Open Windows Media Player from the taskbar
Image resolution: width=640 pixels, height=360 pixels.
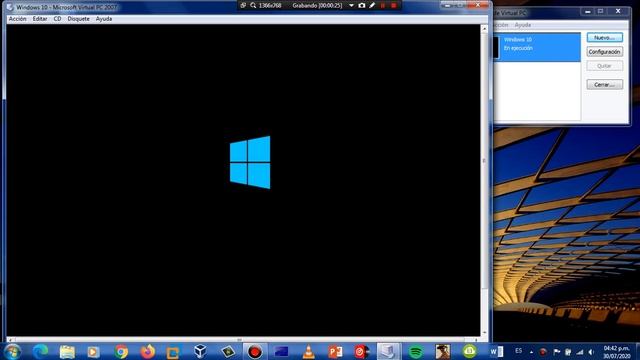click(93, 351)
